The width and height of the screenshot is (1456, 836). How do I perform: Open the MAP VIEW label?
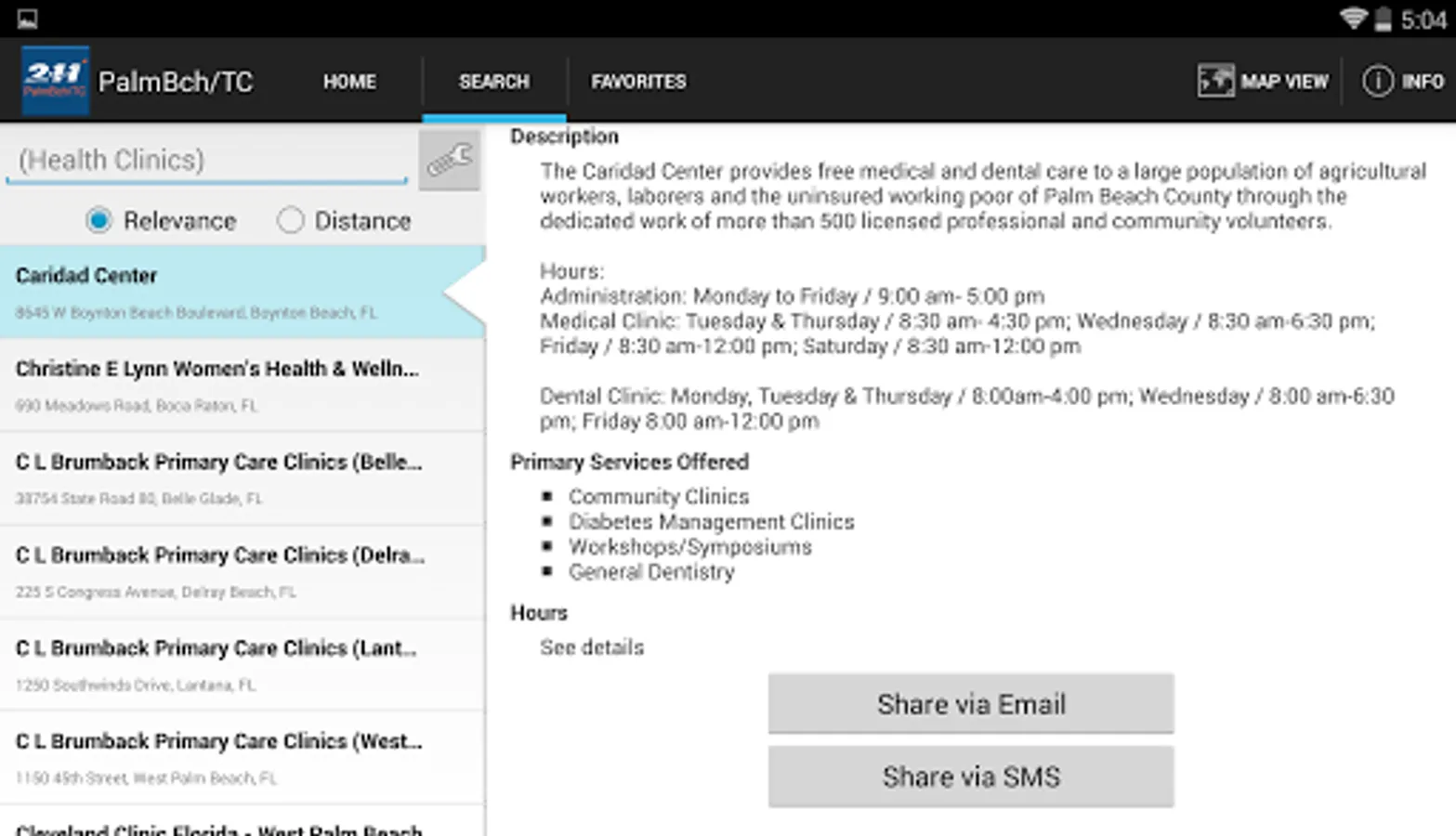[x=1284, y=82]
